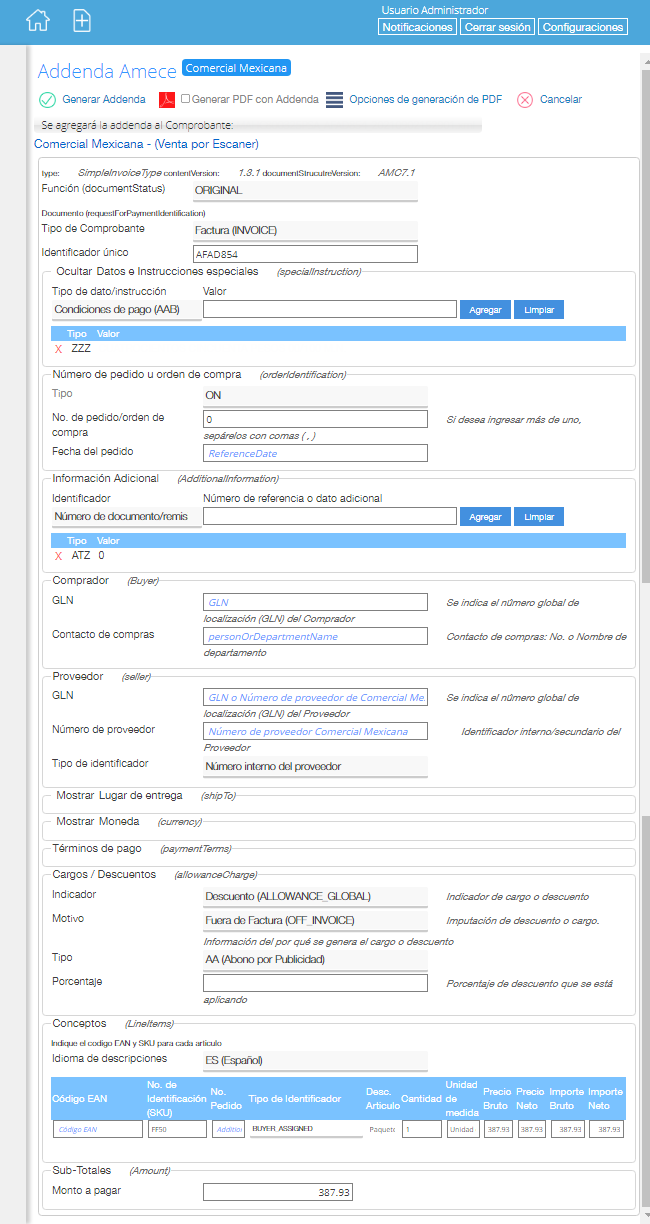Open Notificaciones
Image resolution: width=650 pixels, height=1224 pixels.
click(x=418, y=27)
